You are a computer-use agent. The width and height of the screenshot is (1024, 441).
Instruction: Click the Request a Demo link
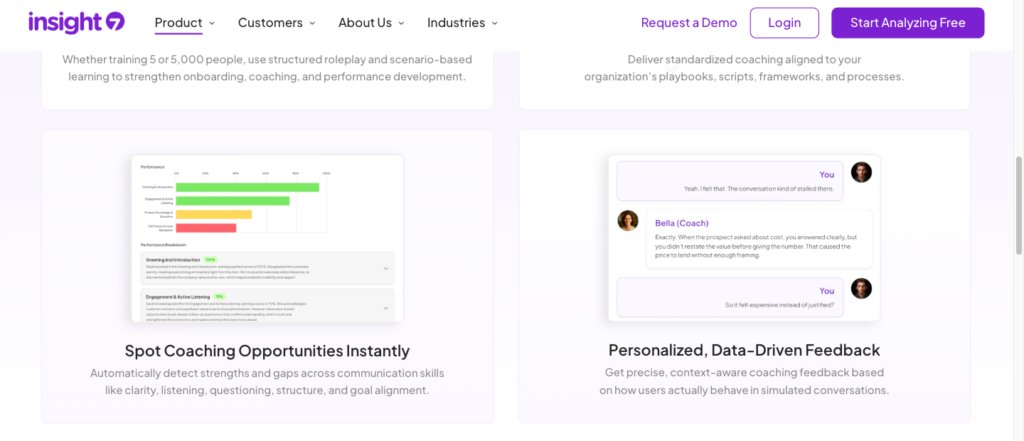689,22
